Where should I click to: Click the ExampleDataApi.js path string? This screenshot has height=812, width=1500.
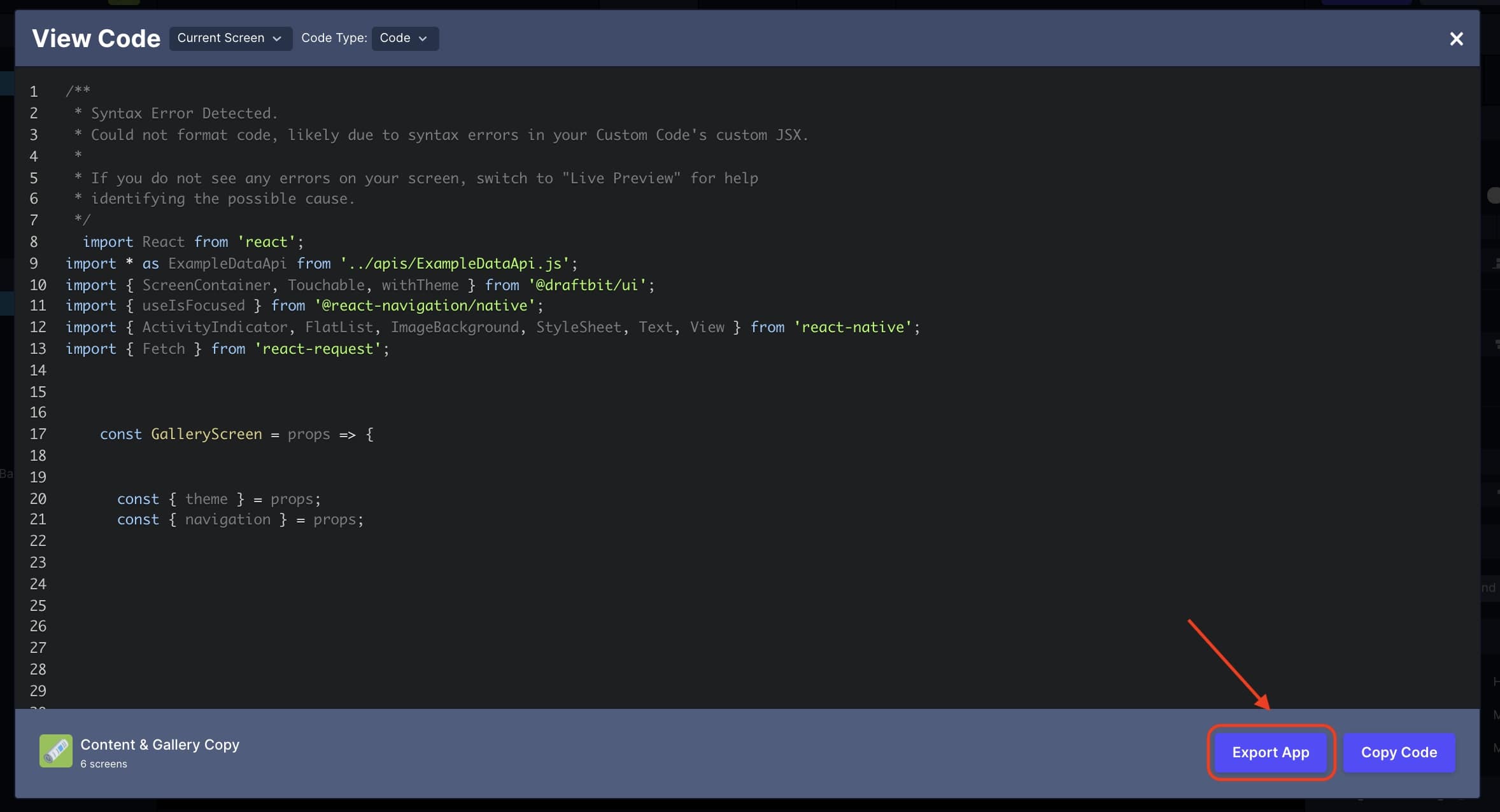[x=455, y=263]
